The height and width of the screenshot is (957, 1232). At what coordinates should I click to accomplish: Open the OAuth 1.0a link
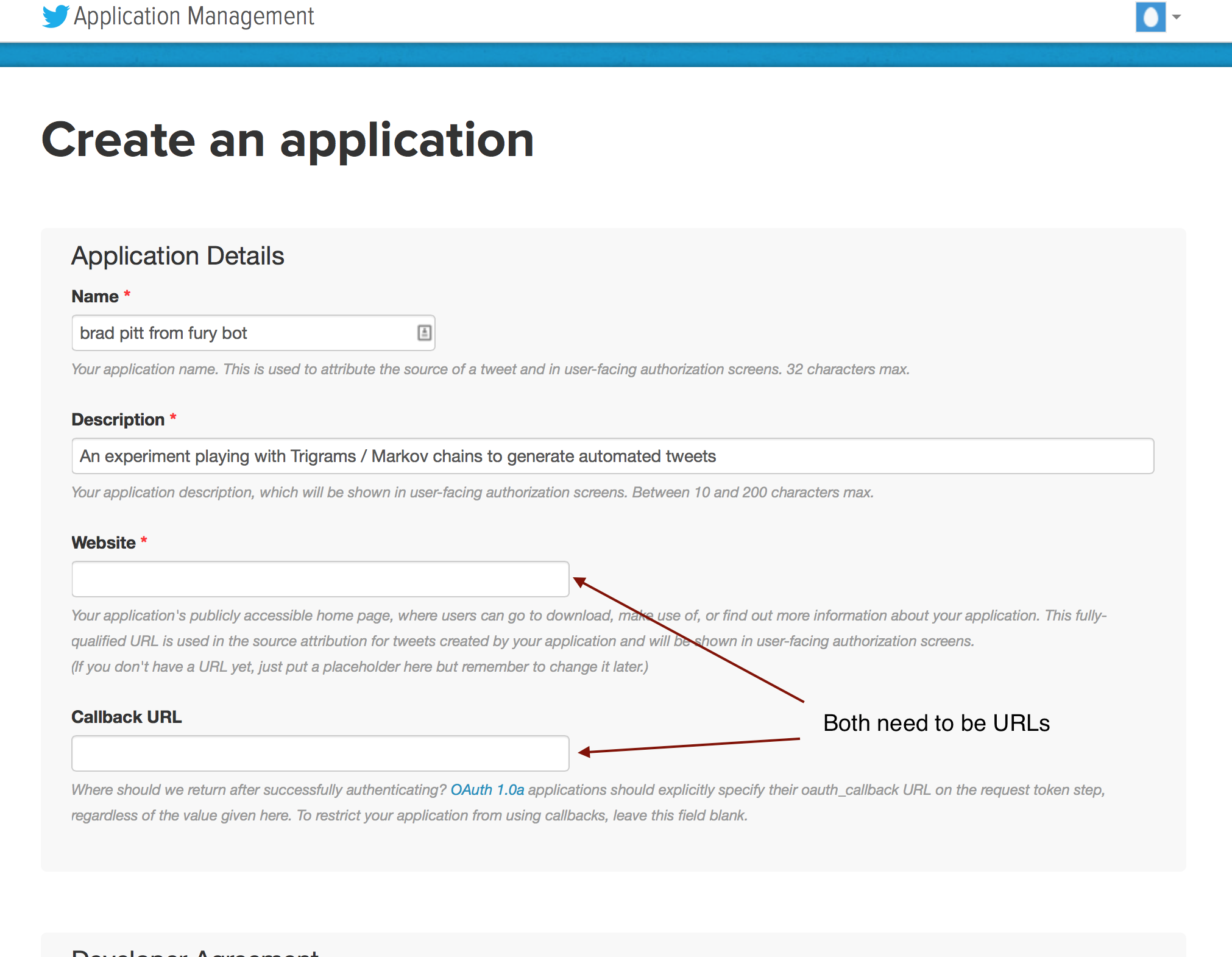click(487, 790)
